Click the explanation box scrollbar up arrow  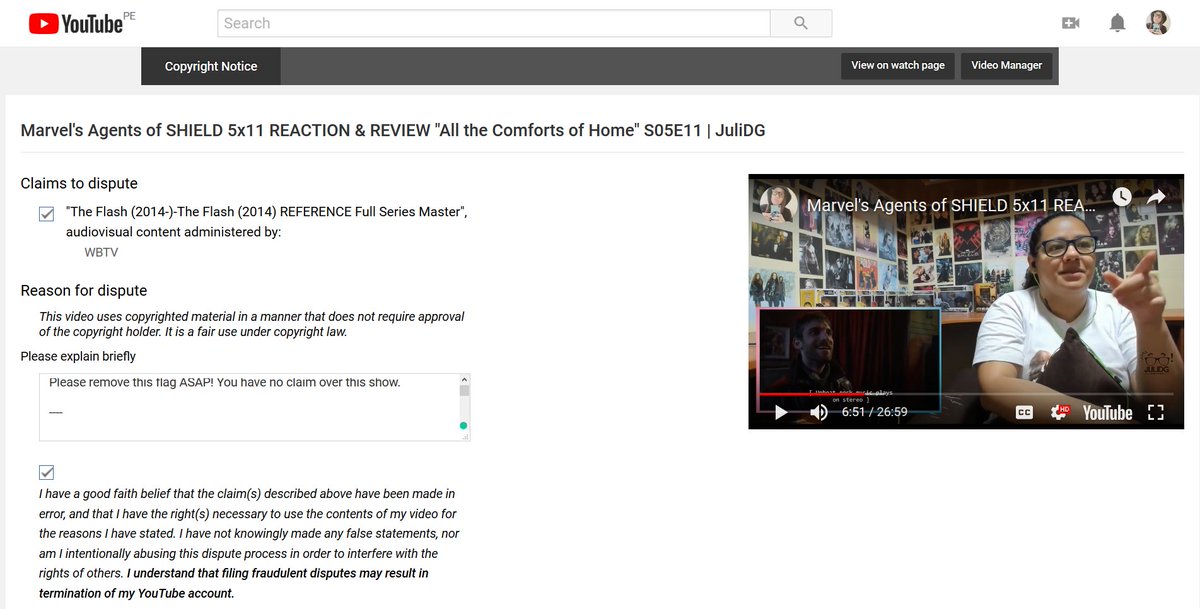464,381
